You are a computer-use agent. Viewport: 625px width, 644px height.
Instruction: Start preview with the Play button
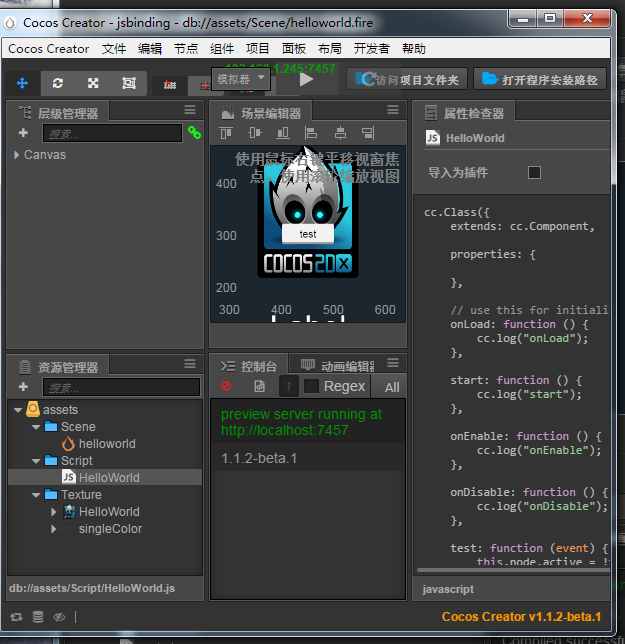coord(306,80)
